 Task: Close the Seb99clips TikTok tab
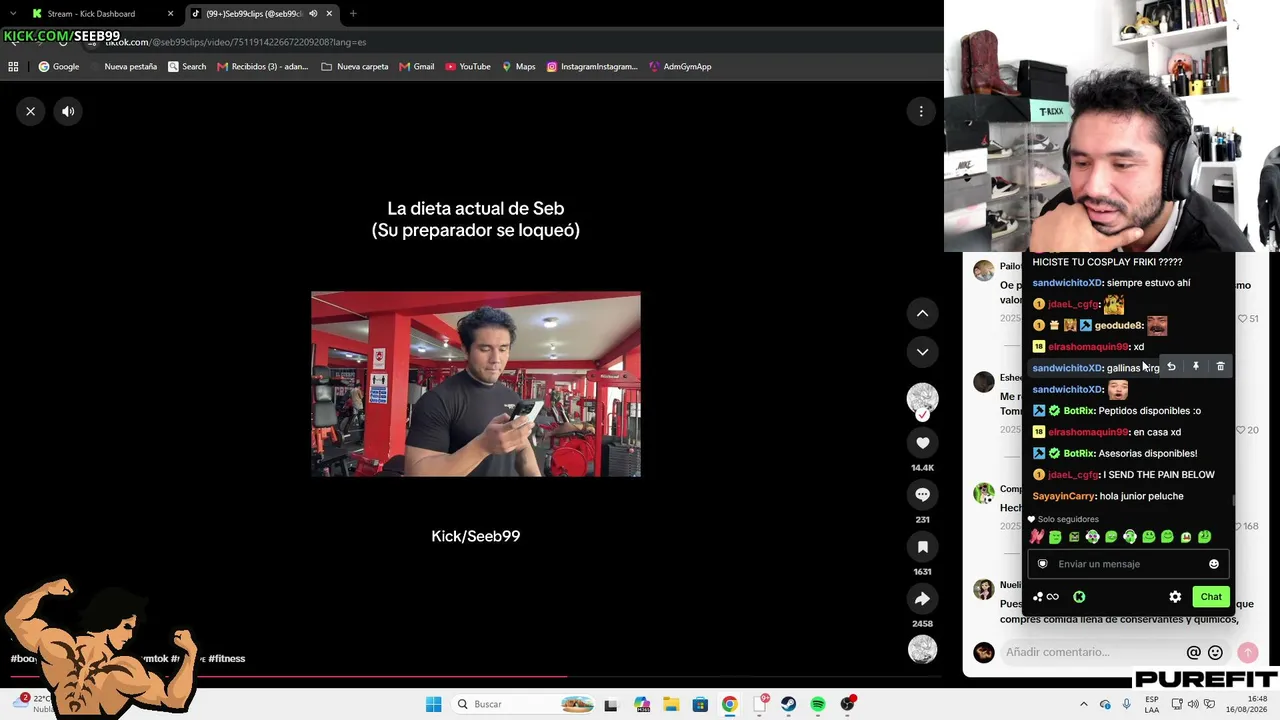(329, 14)
